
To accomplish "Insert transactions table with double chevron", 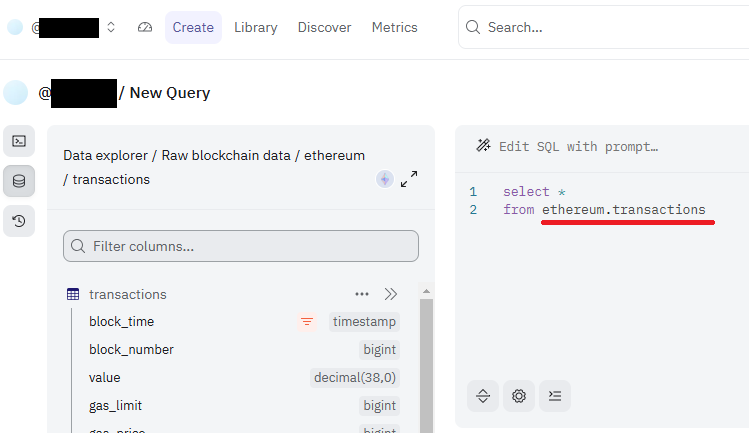I will pyautogui.click(x=391, y=294).
